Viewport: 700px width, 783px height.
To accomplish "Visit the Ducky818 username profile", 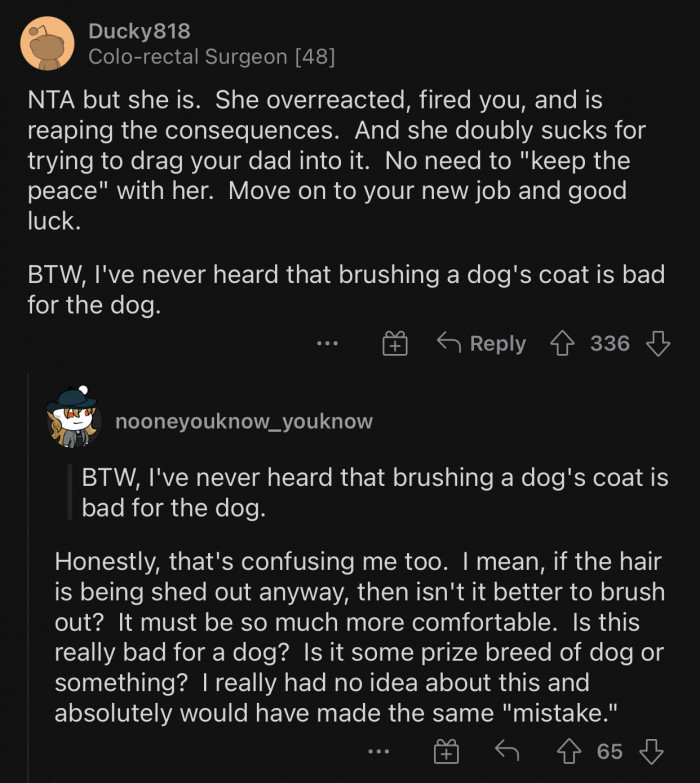I will click(139, 32).
